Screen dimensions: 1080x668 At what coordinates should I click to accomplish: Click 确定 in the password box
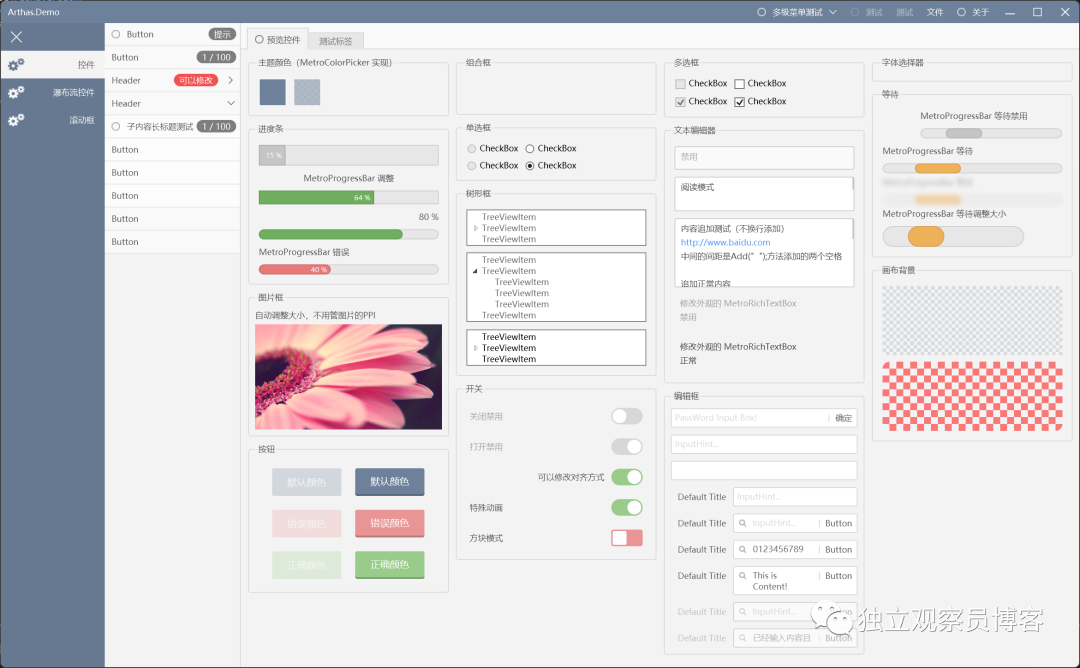tap(844, 418)
